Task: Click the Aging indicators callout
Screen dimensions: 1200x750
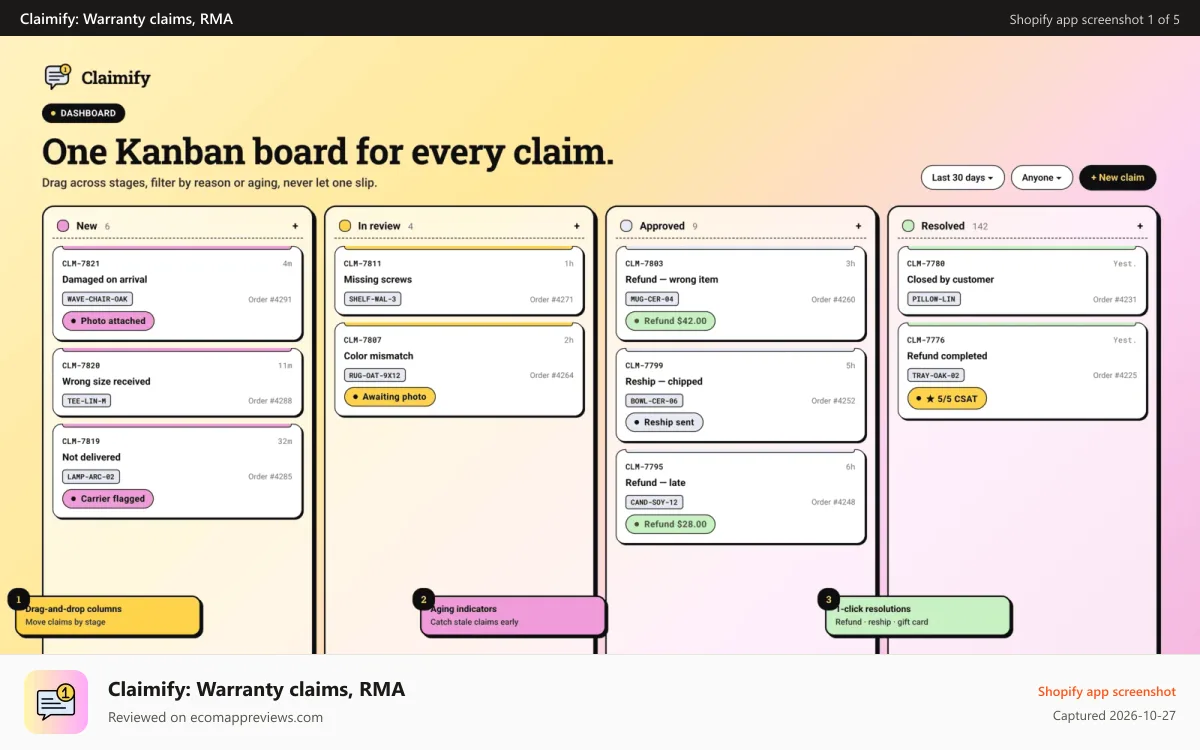Action: (513, 615)
